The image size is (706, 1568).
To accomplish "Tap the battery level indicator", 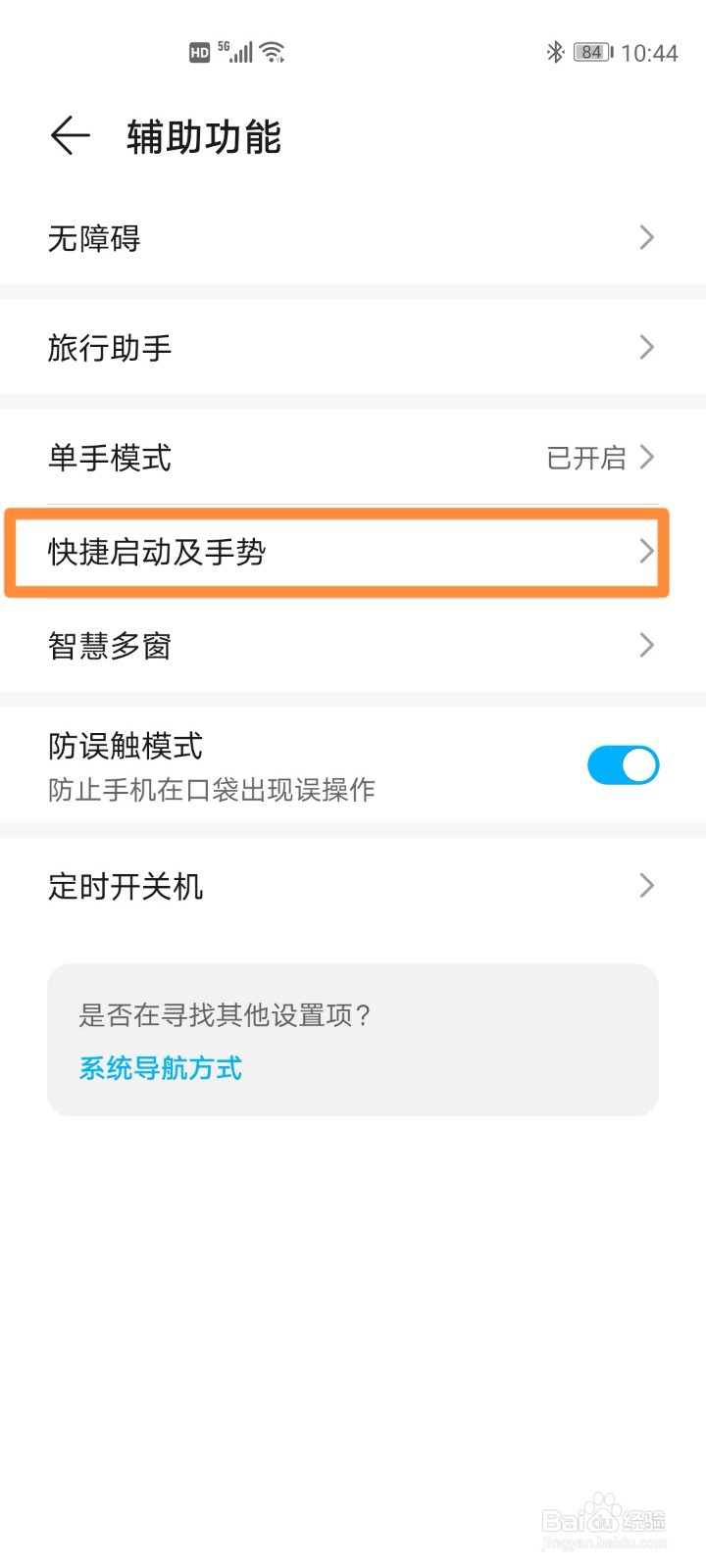I will (592, 52).
